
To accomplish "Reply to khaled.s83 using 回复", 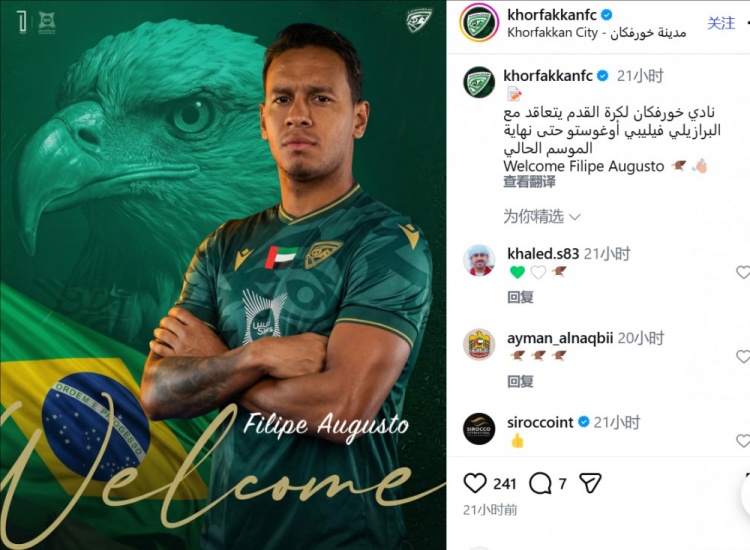I will [x=520, y=297].
